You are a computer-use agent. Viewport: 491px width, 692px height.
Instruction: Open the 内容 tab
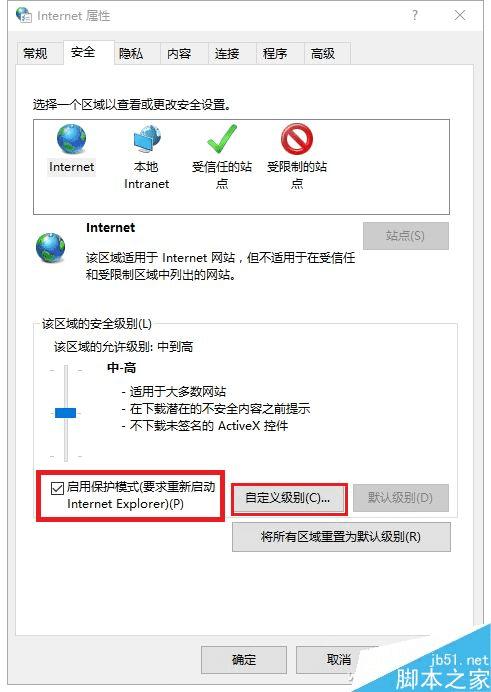pyautogui.click(x=179, y=54)
